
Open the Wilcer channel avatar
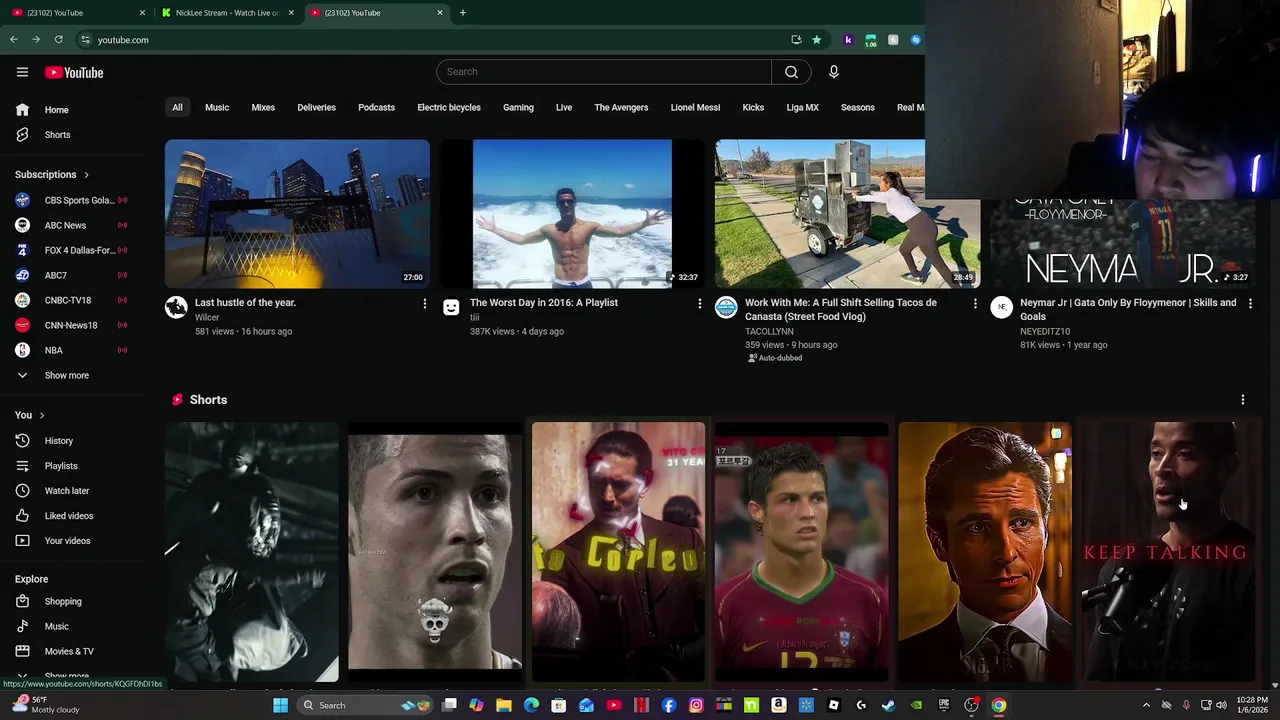tap(176, 307)
